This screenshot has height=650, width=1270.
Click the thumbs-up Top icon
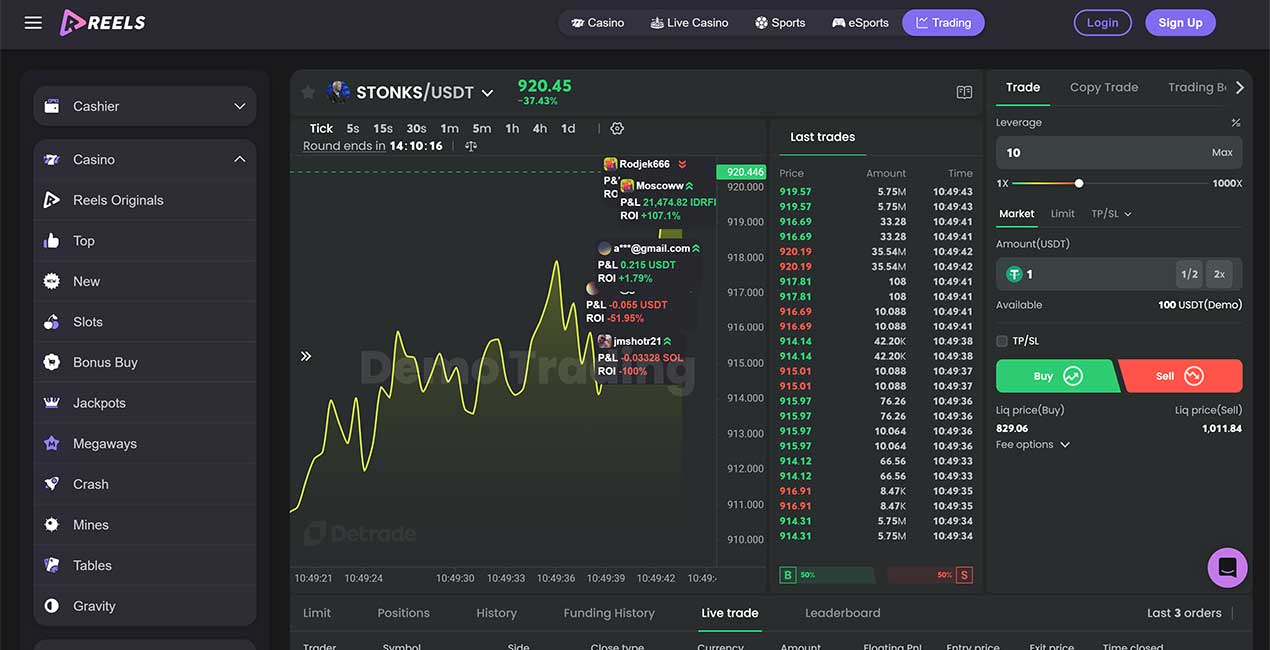[x=52, y=241]
